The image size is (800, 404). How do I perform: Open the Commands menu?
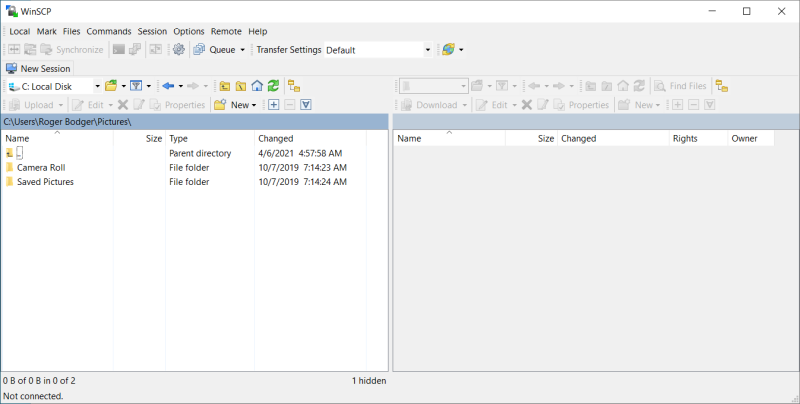pyautogui.click(x=108, y=31)
